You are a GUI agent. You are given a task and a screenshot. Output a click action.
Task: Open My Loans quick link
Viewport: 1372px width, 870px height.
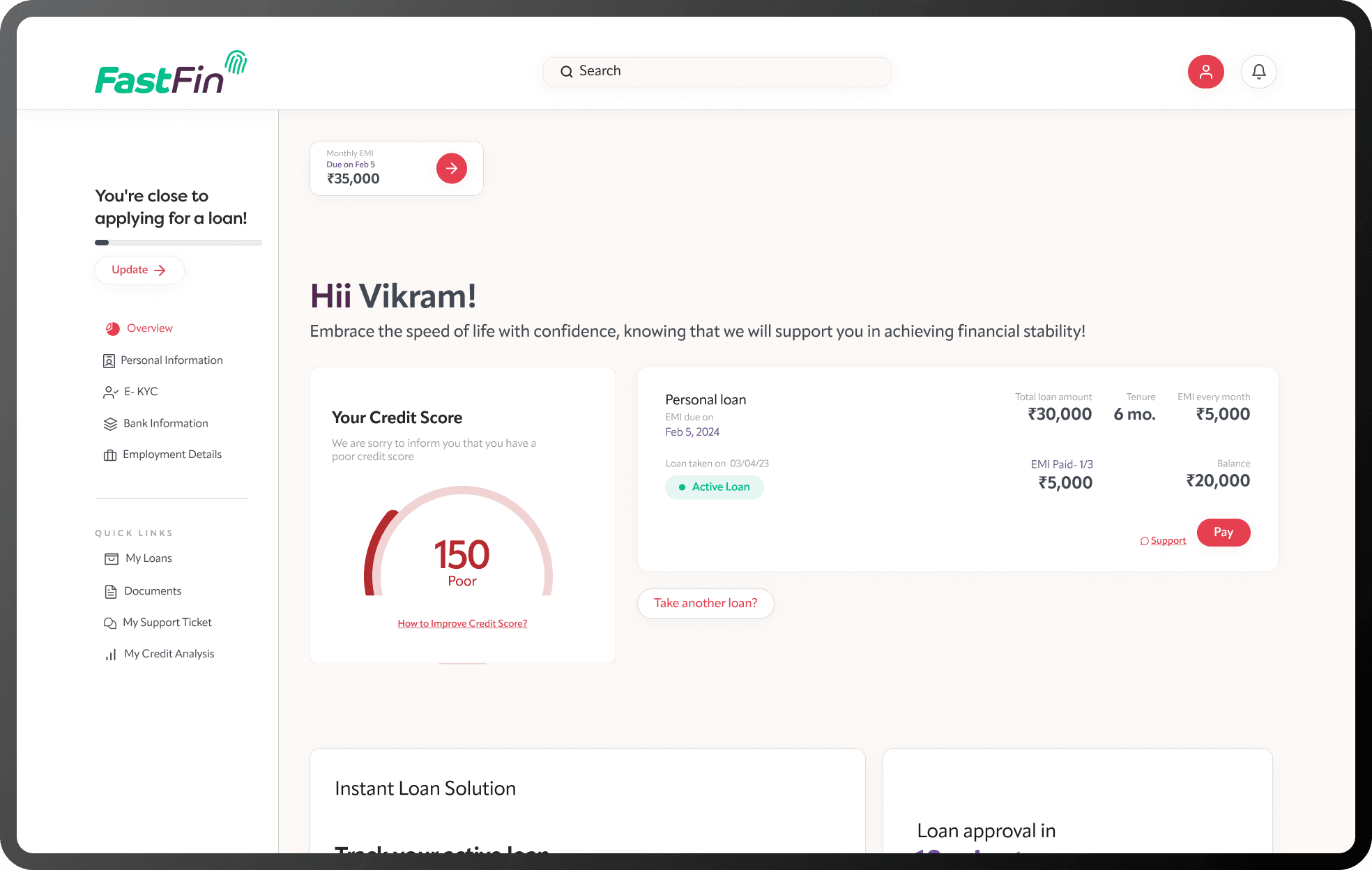click(x=148, y=558)
